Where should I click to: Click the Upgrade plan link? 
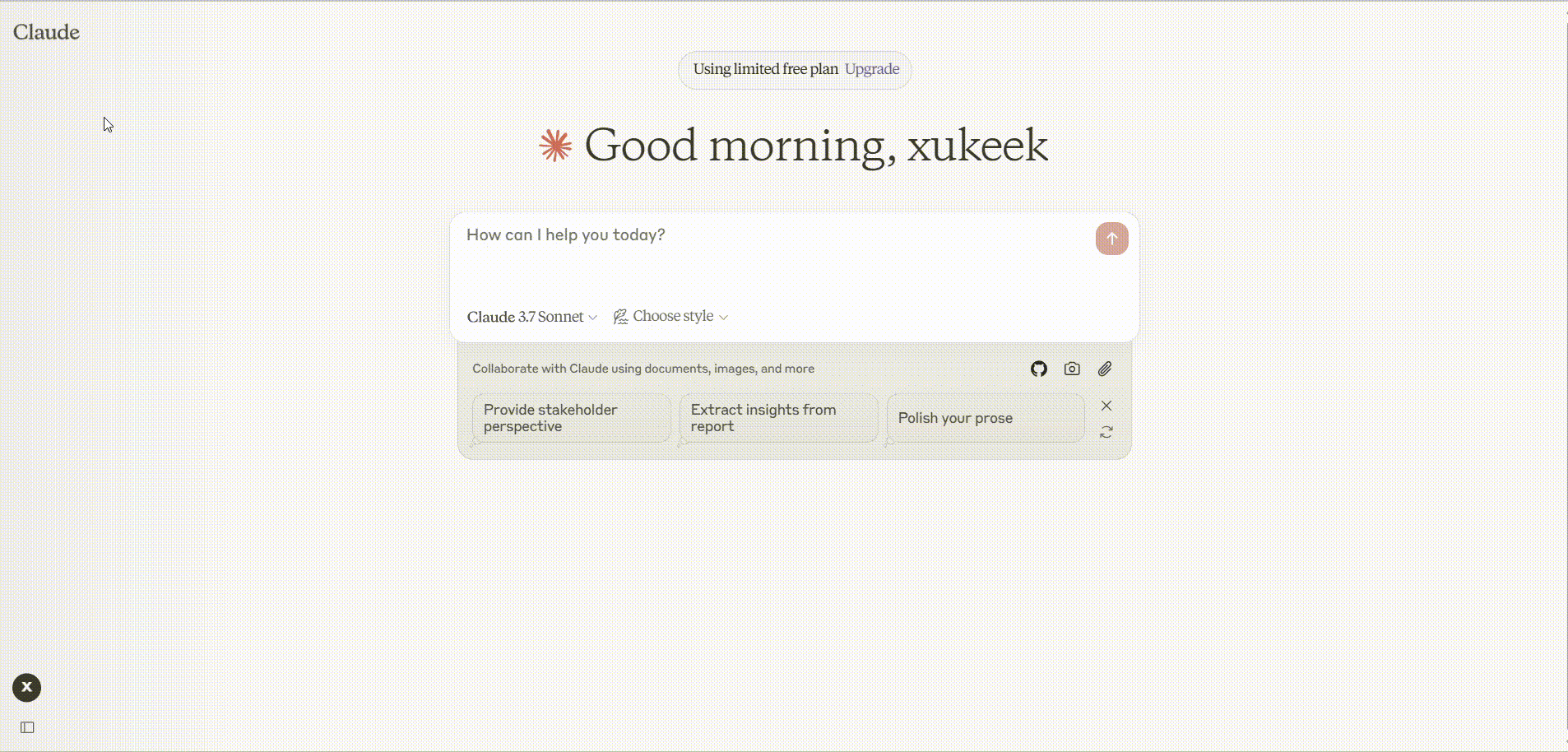872,69
